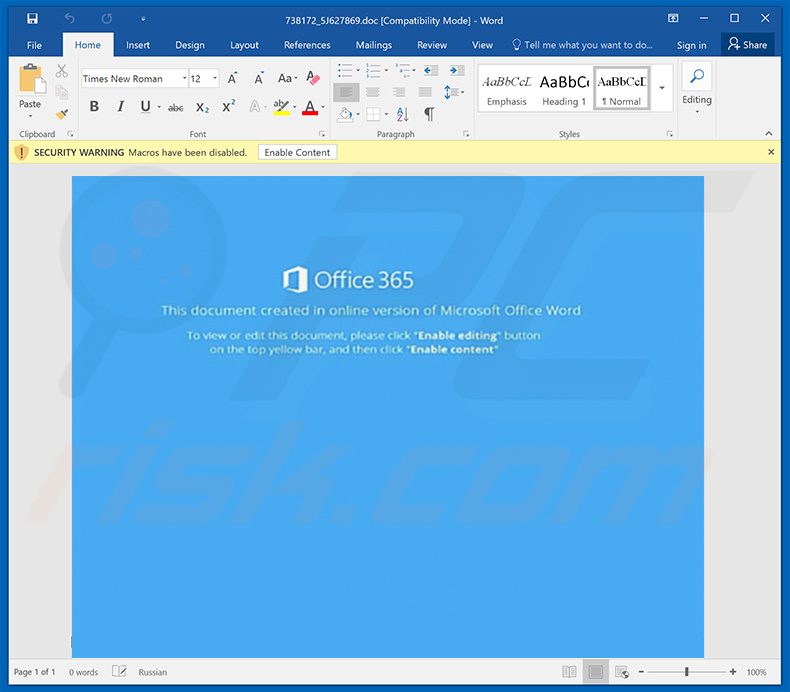Click the shading paint bucket icon
This screenshot has height=692, width=790.
coord(345,114)
